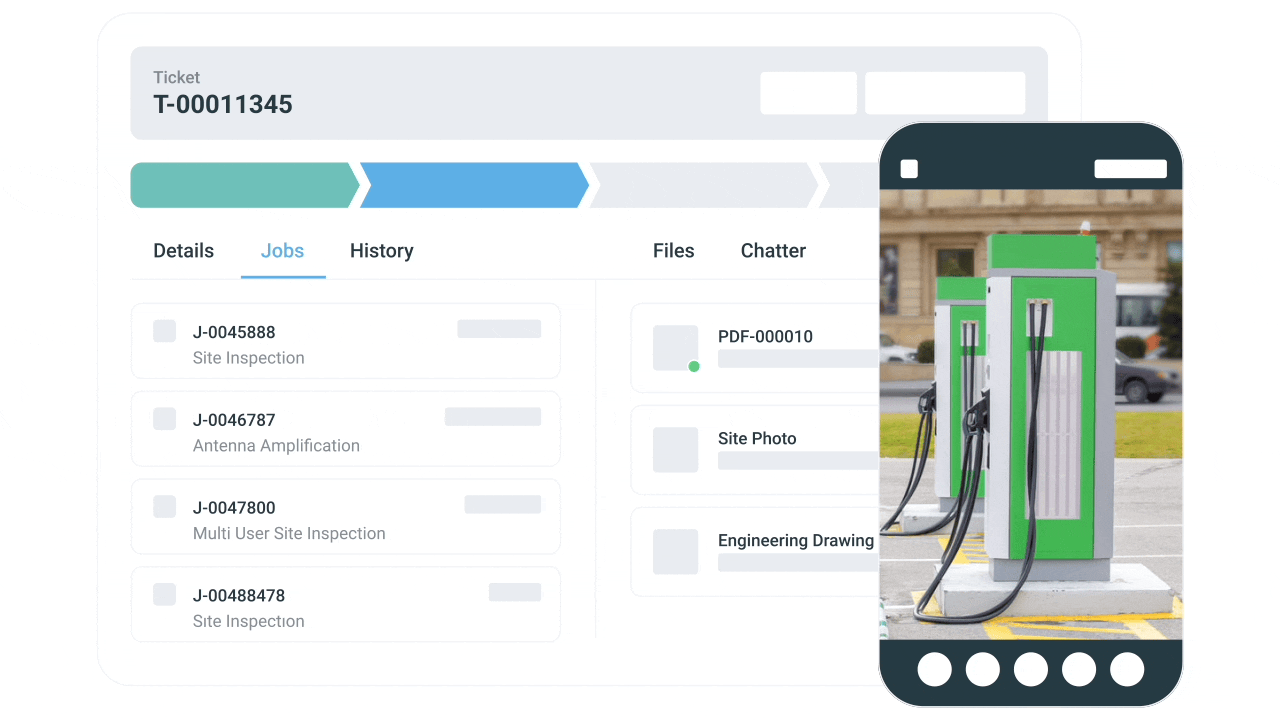Screen dimensions: 1280x720
Task: Switch to the Details tab
Action: pos(183,251)
